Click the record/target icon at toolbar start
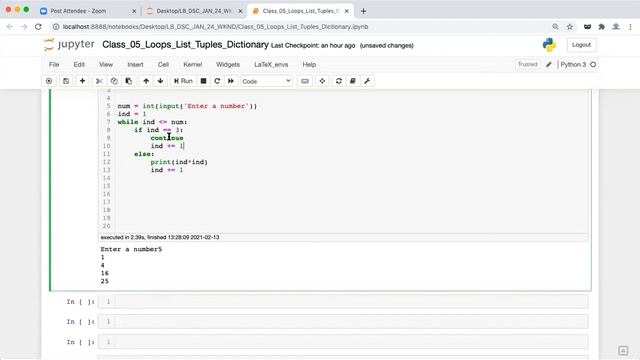Screen dimensions: 640x360 (49, 81)
